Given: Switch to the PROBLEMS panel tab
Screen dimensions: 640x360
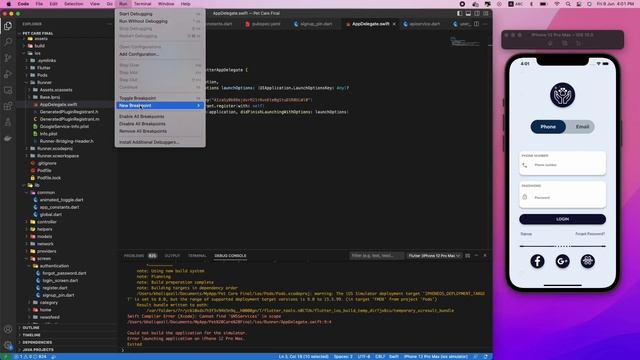Looking at the screenshot, I should 134,256.
